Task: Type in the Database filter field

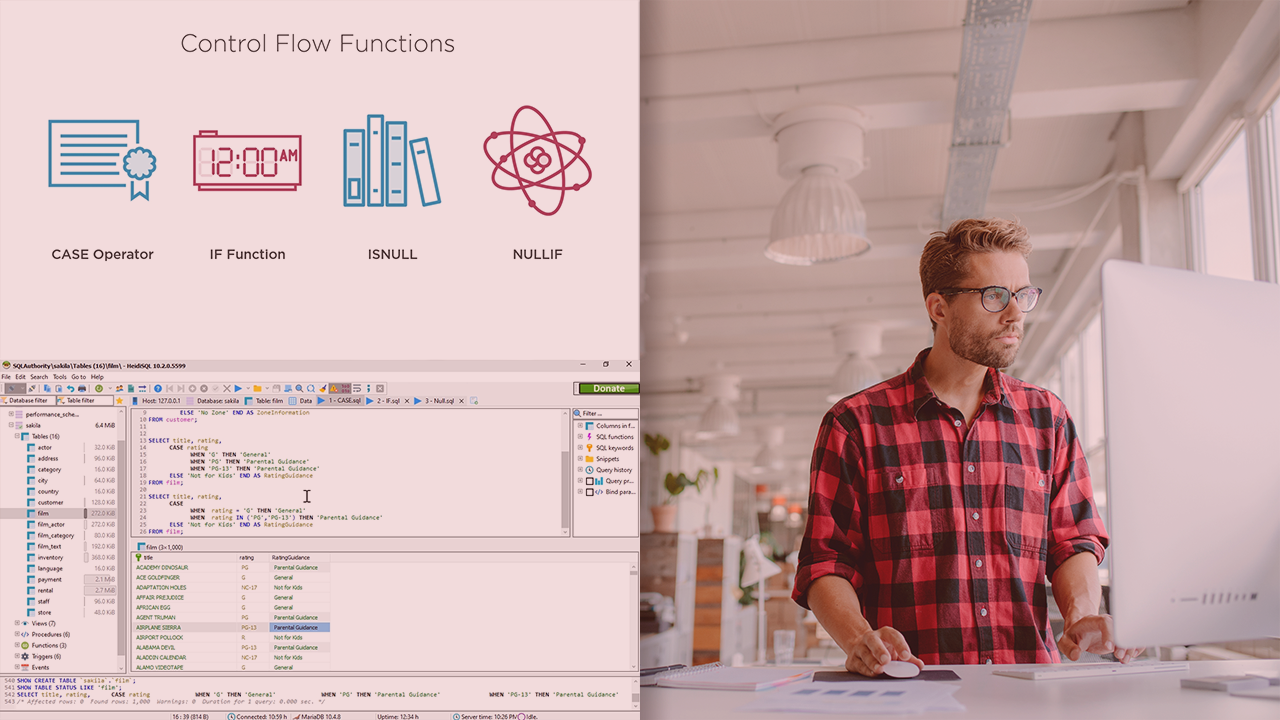Action: coord(28,400)
